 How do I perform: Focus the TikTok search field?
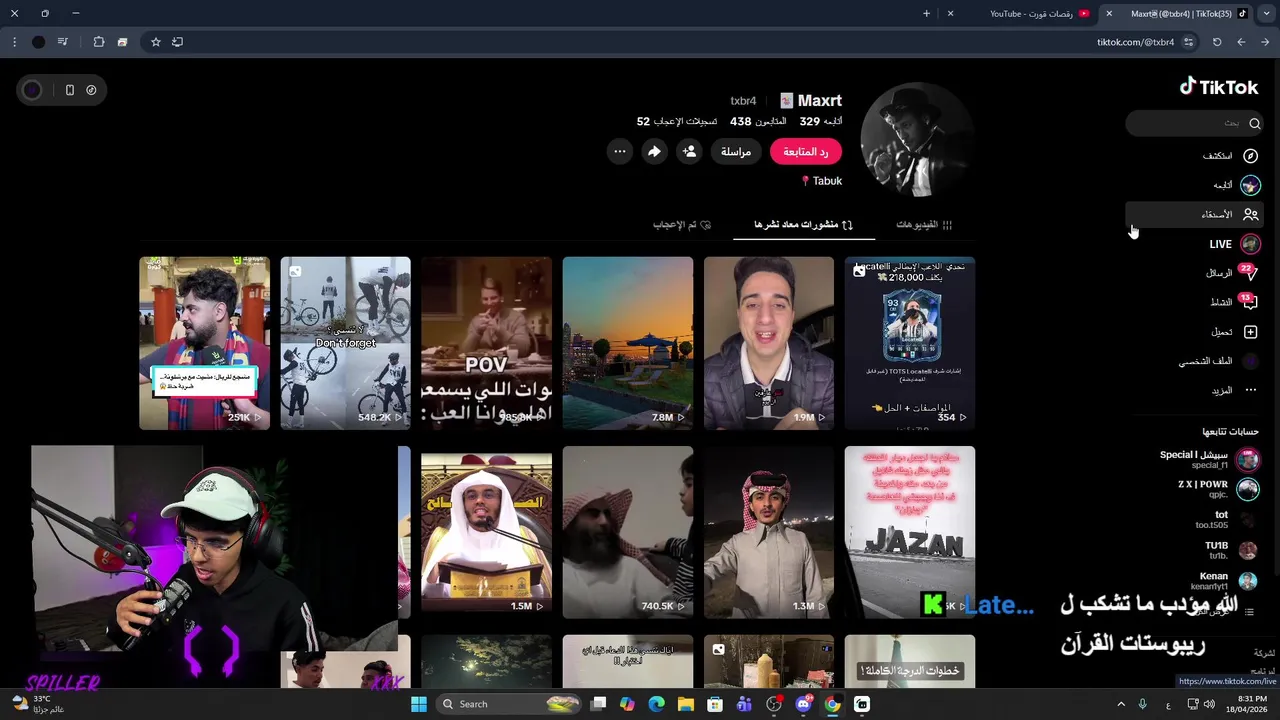[1195, 123]
